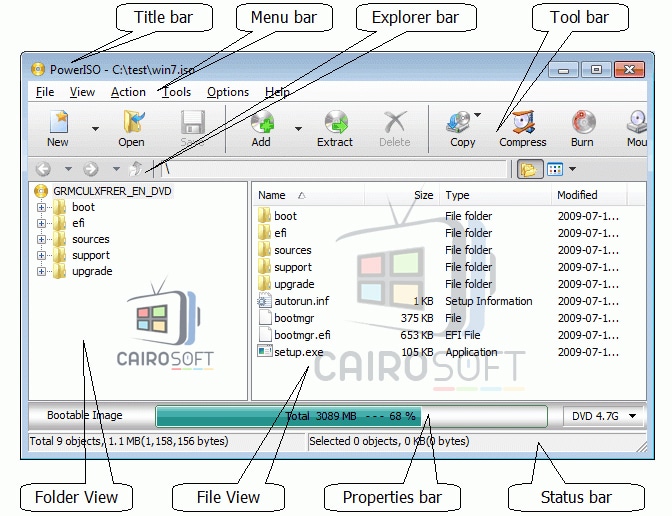The image size is (672, 516).
Task: Open the Action menu
Action: coord(128,92)
